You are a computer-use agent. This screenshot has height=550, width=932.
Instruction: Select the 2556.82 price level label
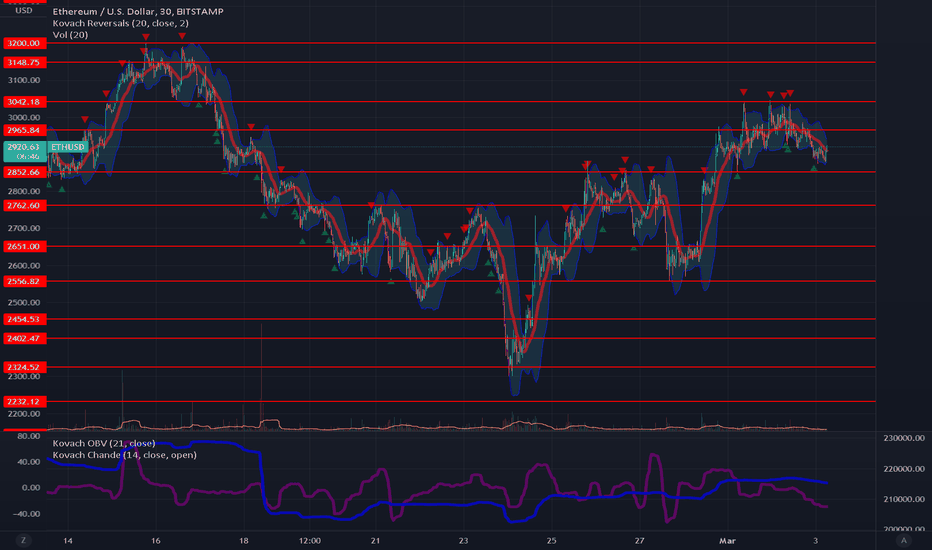point(24,281)
